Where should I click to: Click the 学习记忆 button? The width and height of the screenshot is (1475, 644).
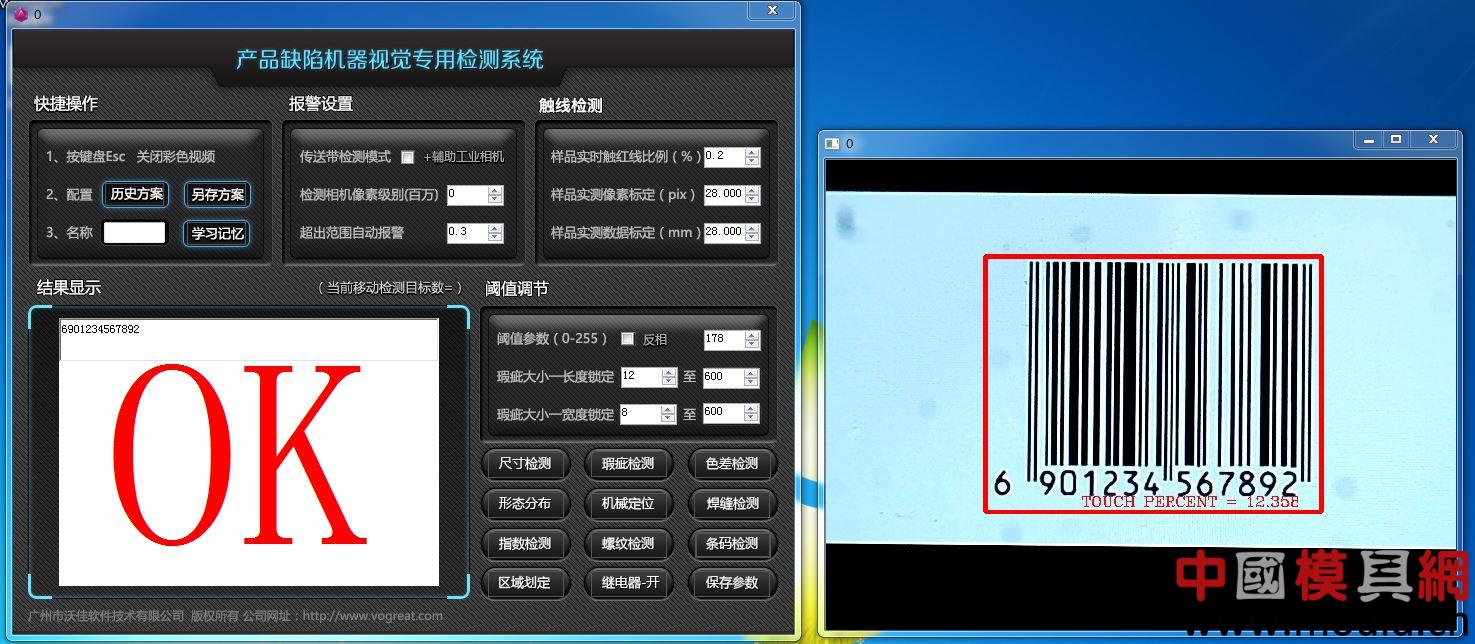(217, 233)
